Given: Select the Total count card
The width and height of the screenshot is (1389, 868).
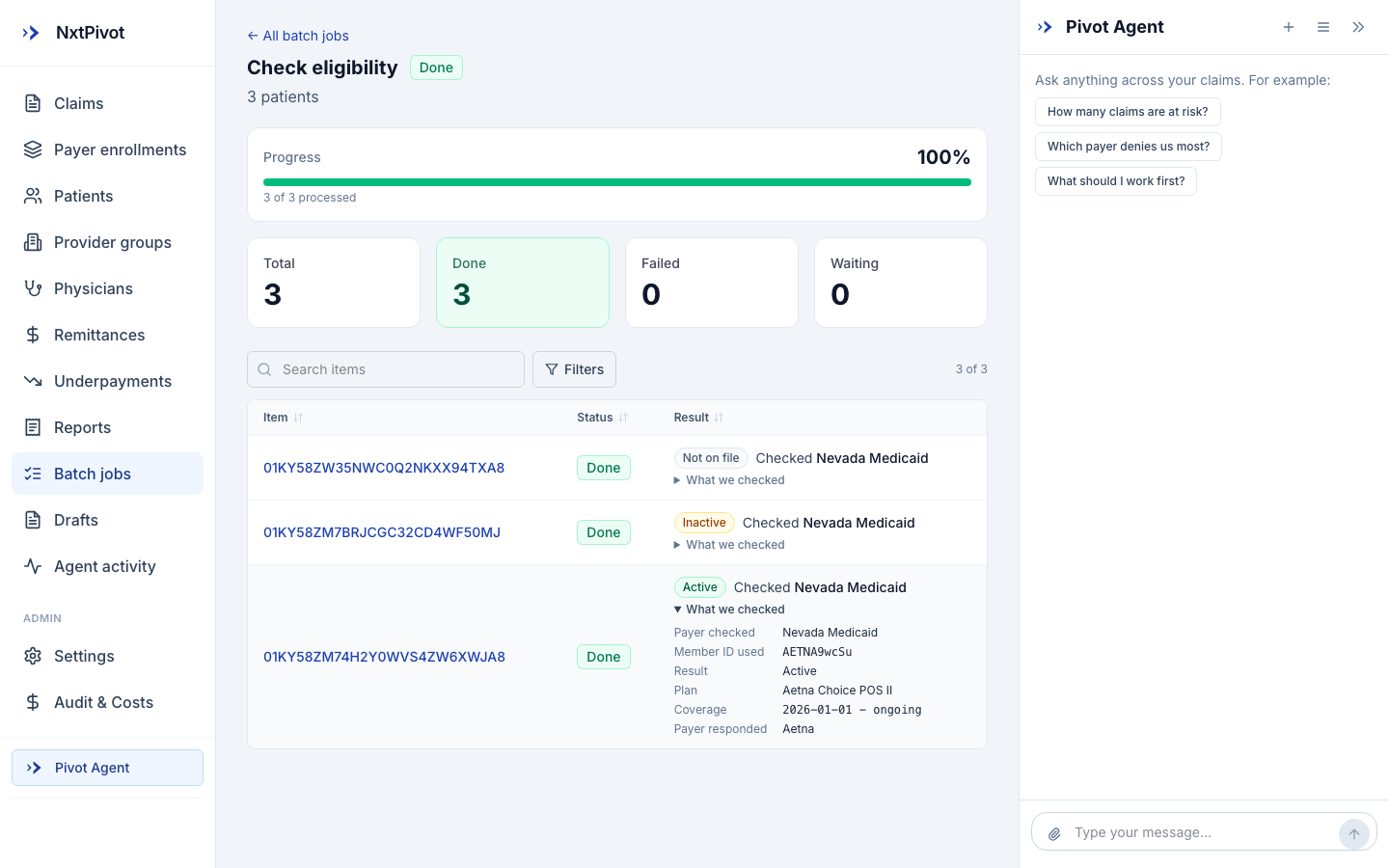Looking at the screenshot, I should [334, 283].
